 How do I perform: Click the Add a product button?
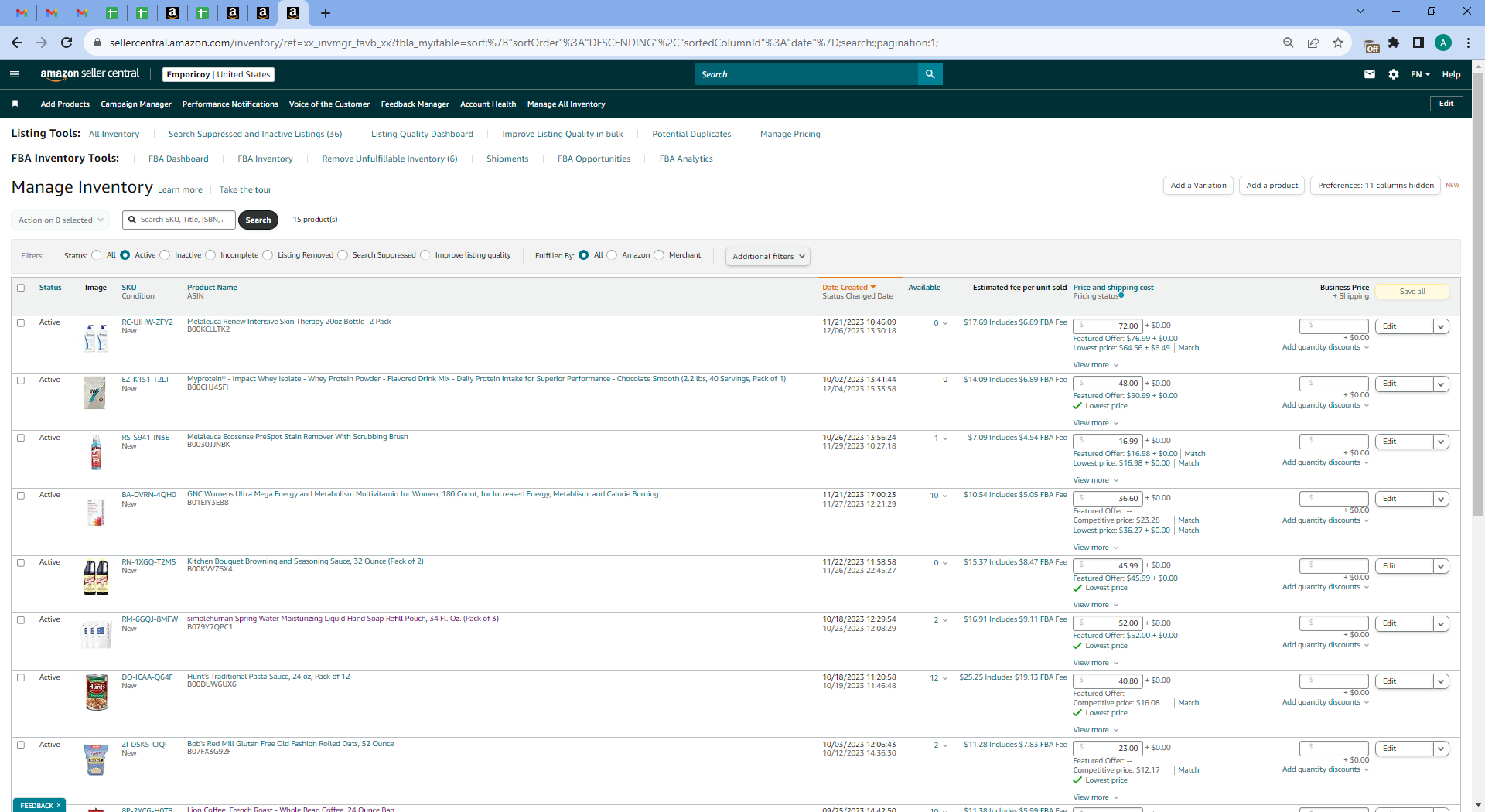(x=1272, y=186)
